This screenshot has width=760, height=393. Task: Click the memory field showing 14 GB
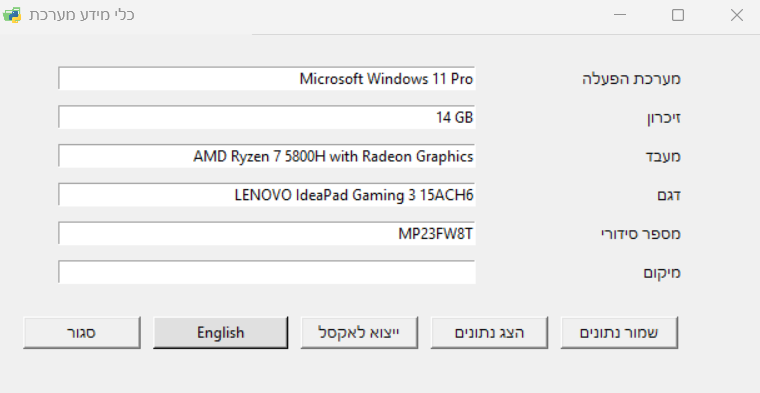(x=267, y=117)
